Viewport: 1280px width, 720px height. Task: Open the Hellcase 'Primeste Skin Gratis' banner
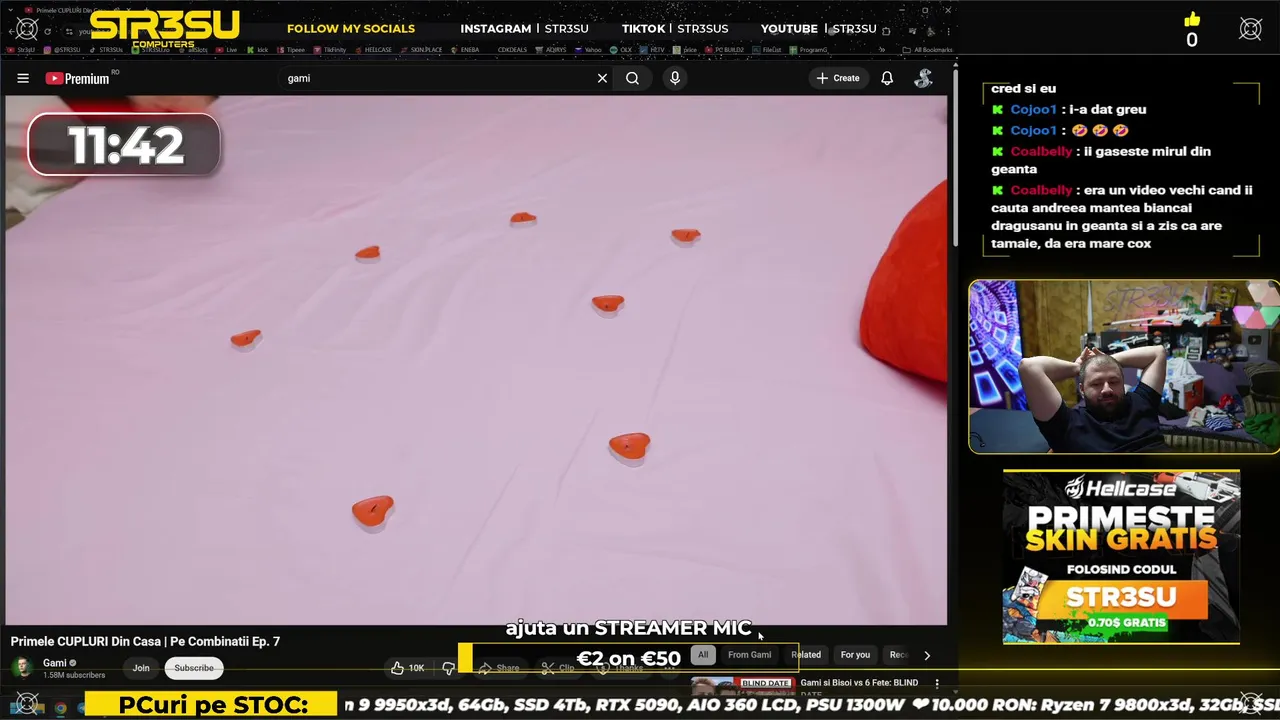point(1121,557)
